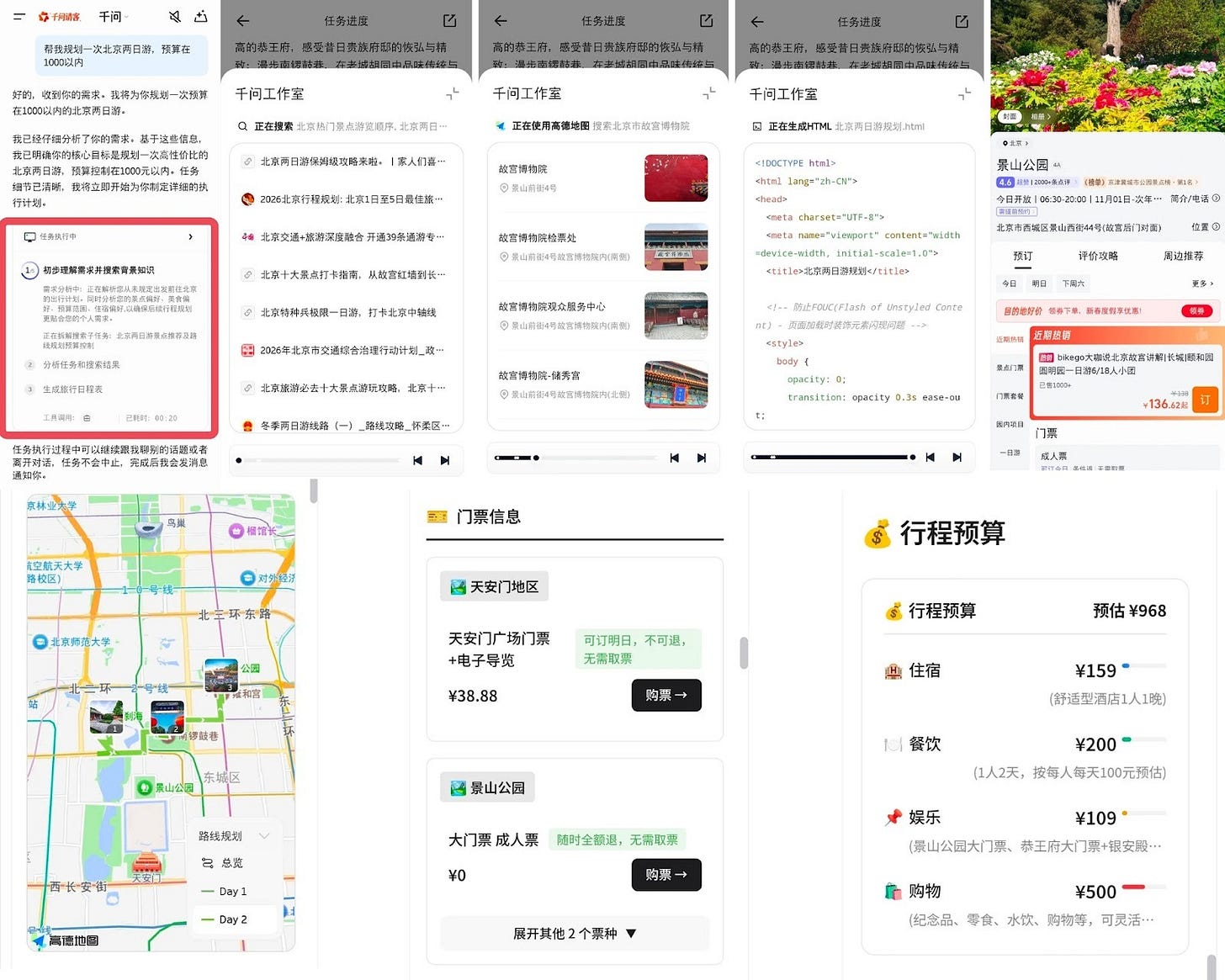Click 购票 for 大门票 成人票
This screenshot has width=1225, height=980.
tap(666, 875)
